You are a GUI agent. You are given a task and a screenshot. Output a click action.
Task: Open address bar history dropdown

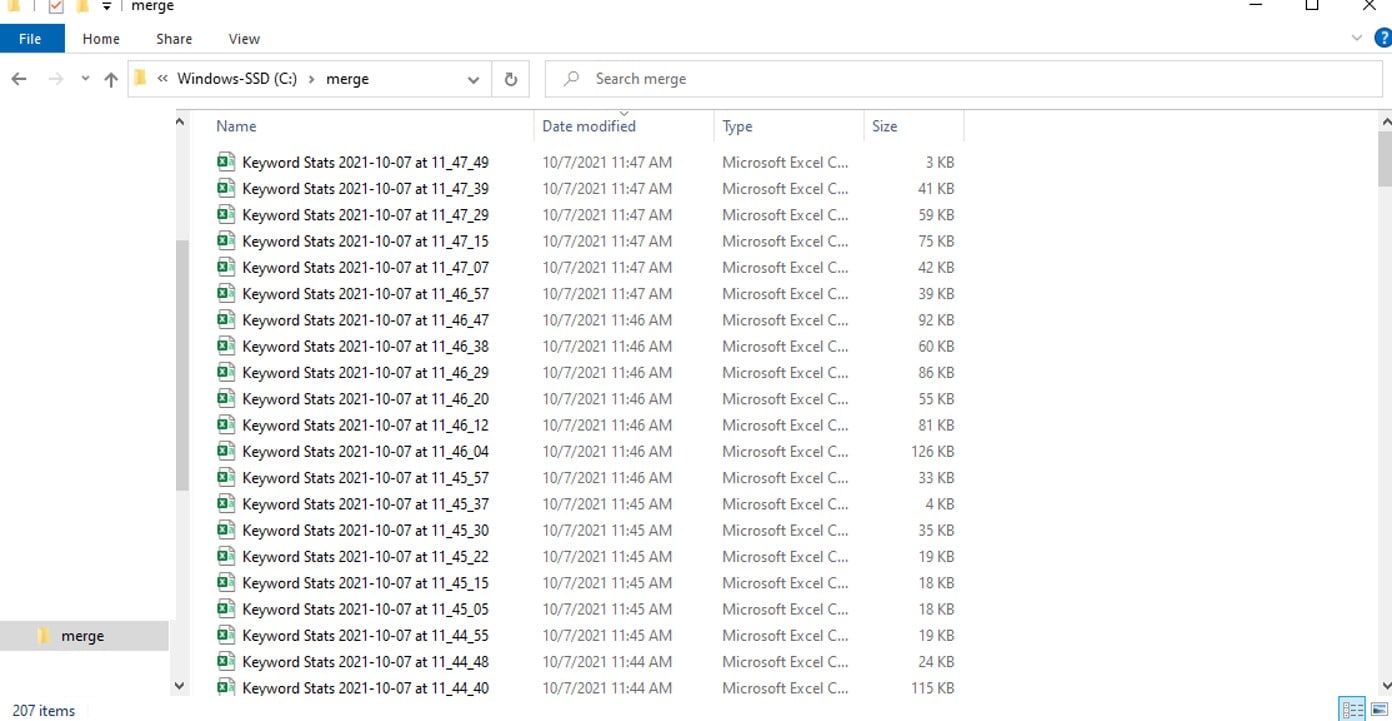click(473, 79)
